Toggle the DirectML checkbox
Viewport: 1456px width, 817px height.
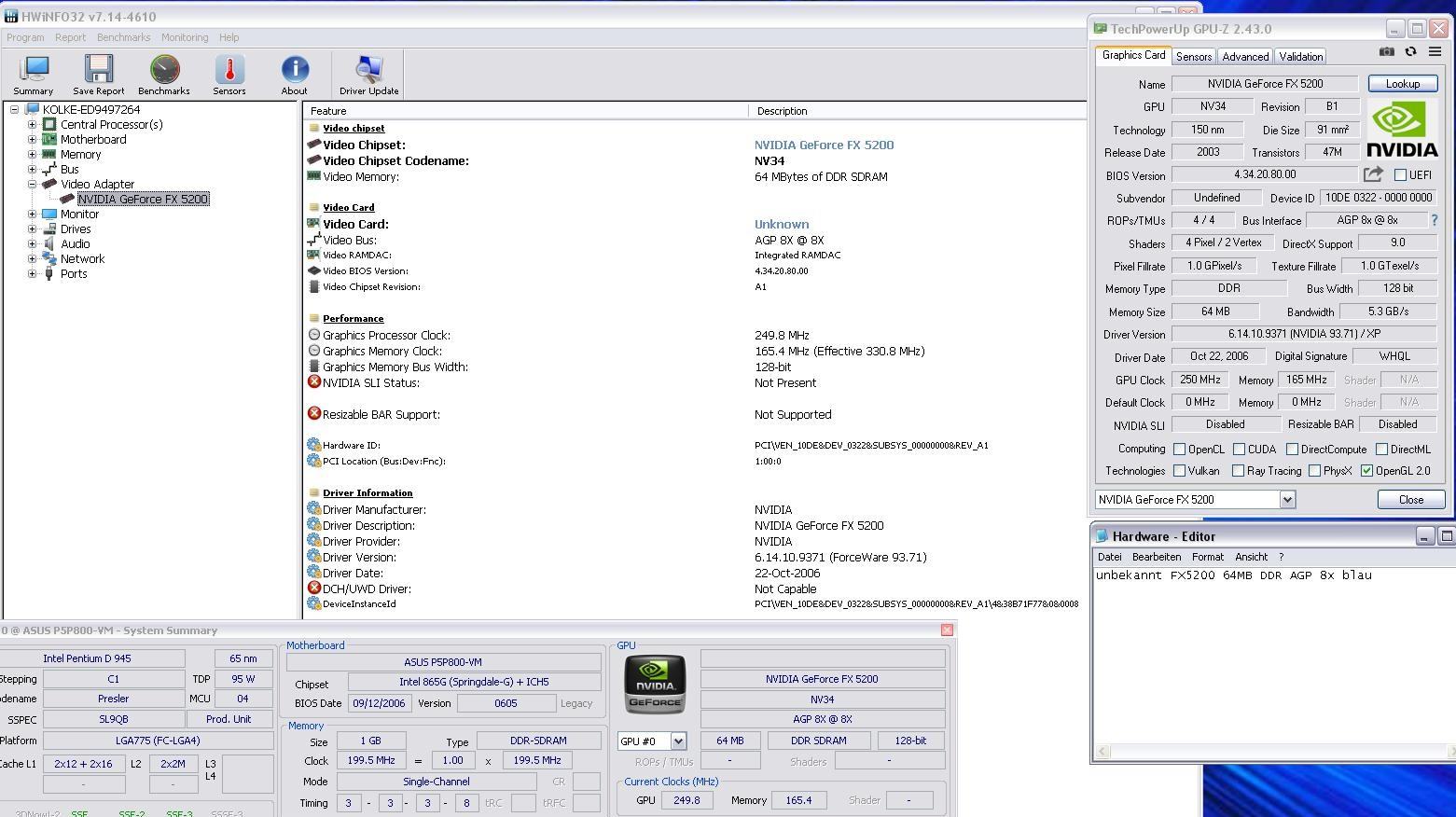[x=1381, y=449]
